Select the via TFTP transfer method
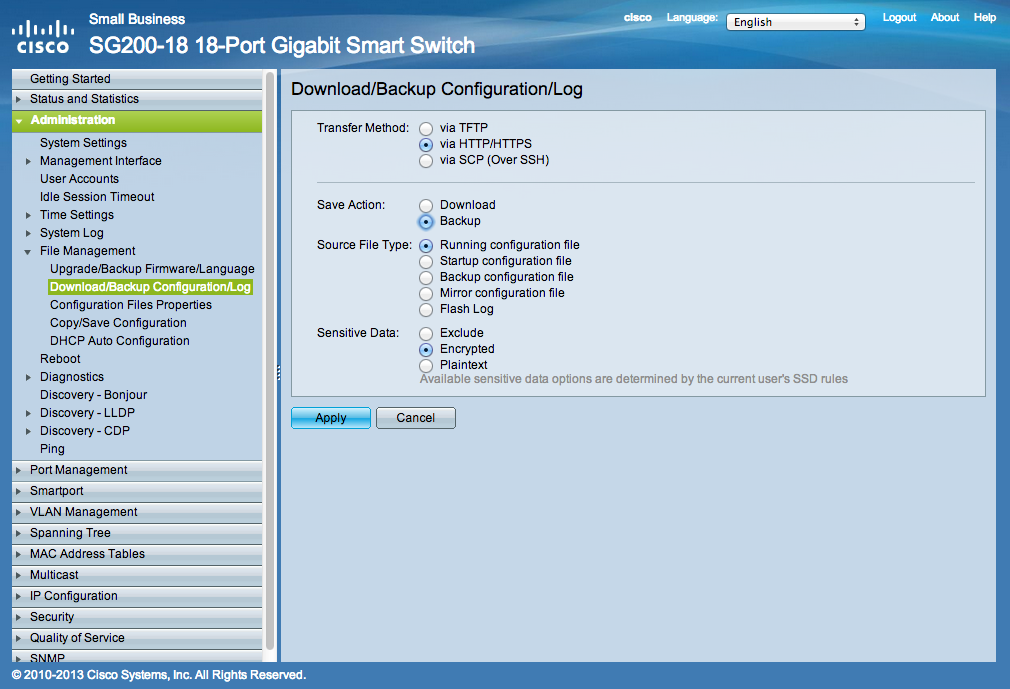The width and height of the screenshot is (1010, 689). pyautogui.click(x=426, y=128)
